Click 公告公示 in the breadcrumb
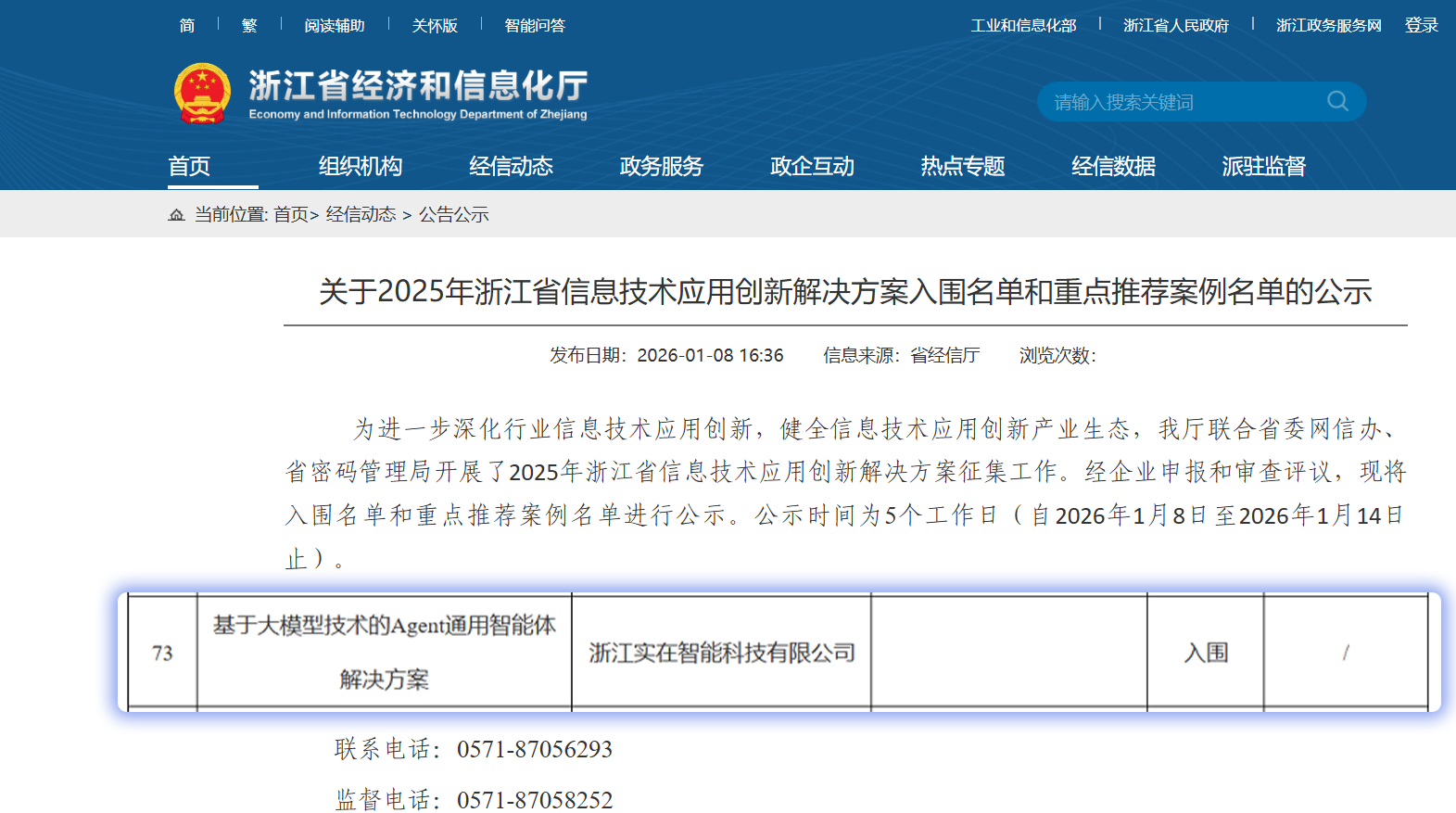The image size is (1456, 813). [453, 215]
